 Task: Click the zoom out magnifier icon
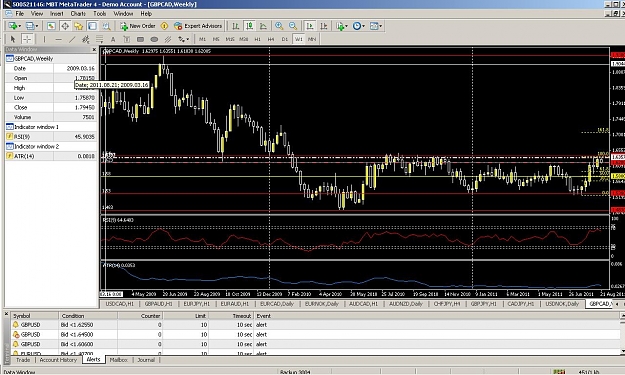(293, 26)
